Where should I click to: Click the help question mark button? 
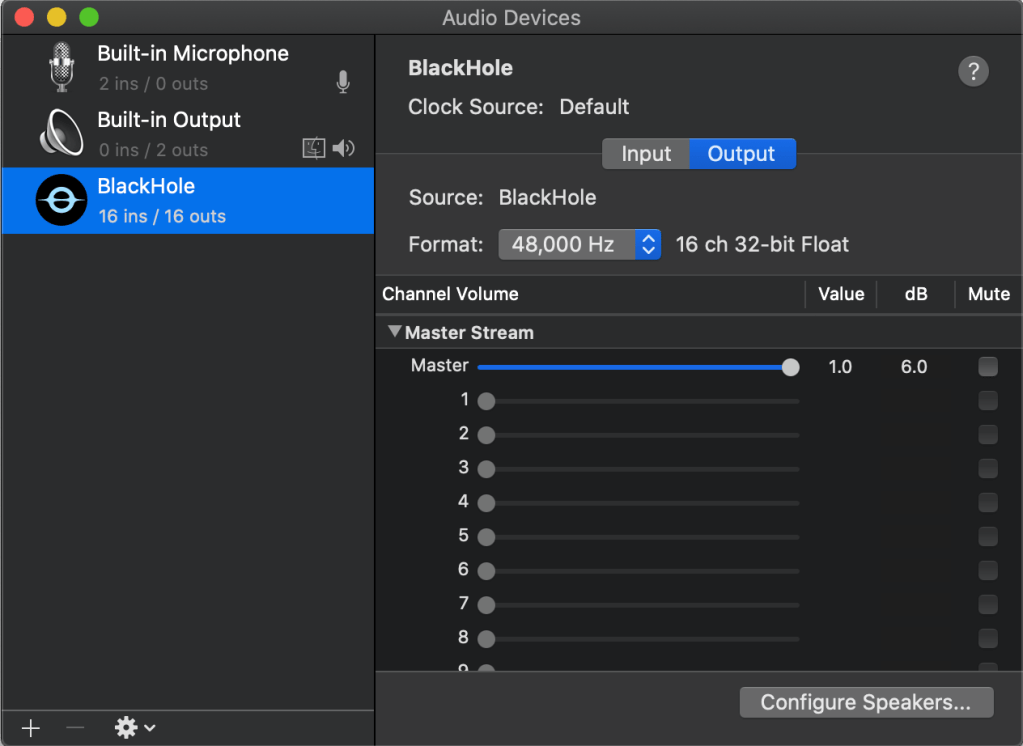click(972, 71)
